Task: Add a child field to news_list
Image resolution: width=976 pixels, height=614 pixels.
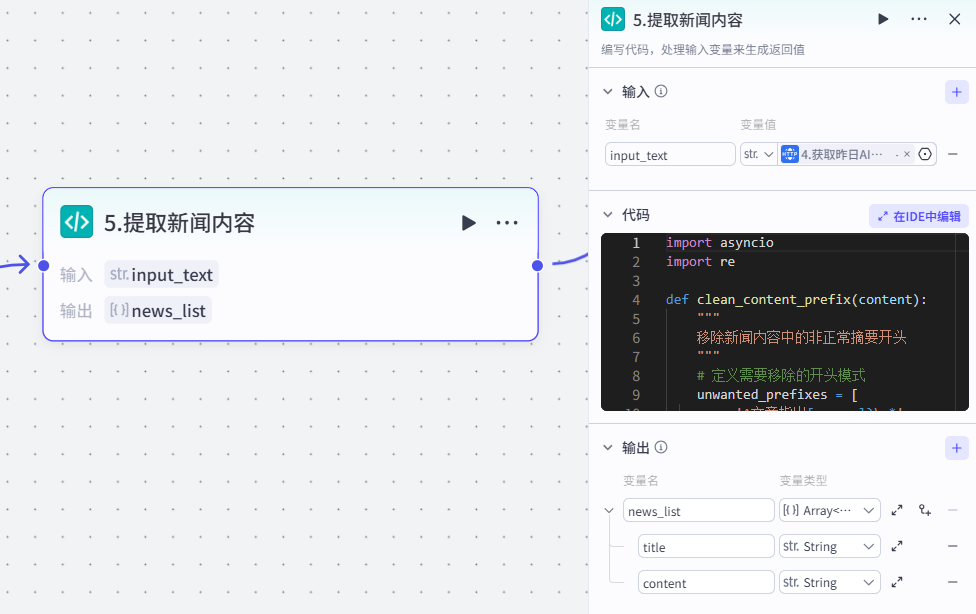Action: (x=925, y=511)
